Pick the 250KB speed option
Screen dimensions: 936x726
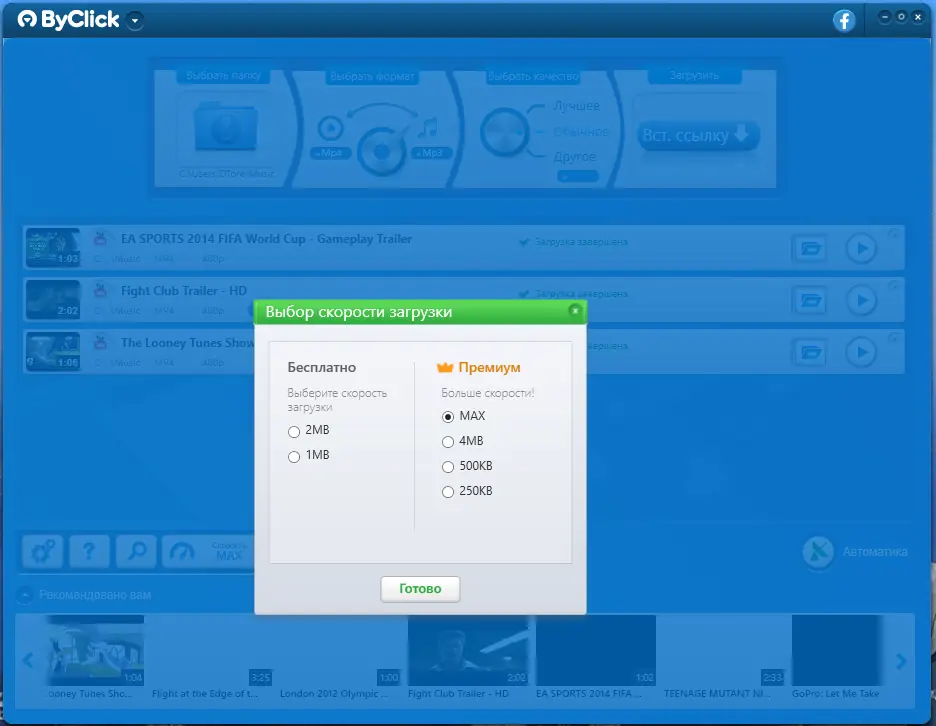448,492
